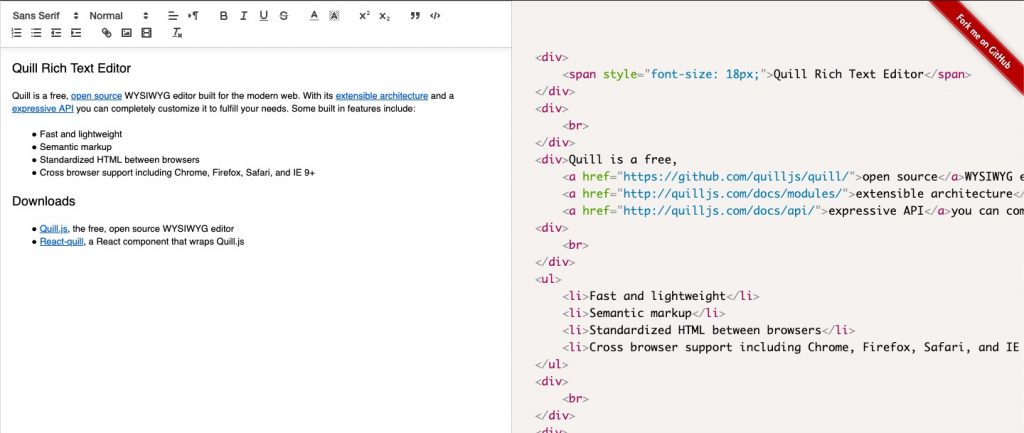This screenshot has height=433, width=1024.
Task: Apply subscript formatting
Action: tap(385, 16)
